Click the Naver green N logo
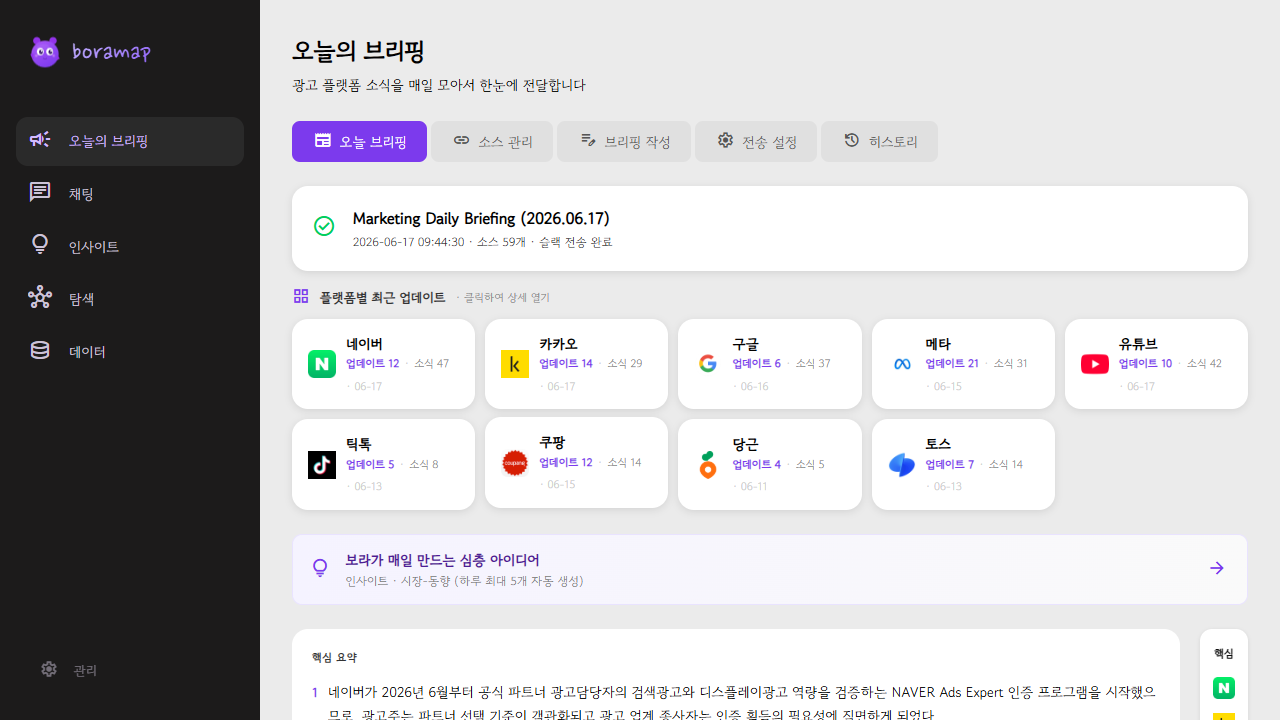This screenshot has width=1280, height=720. coord(322,364)
